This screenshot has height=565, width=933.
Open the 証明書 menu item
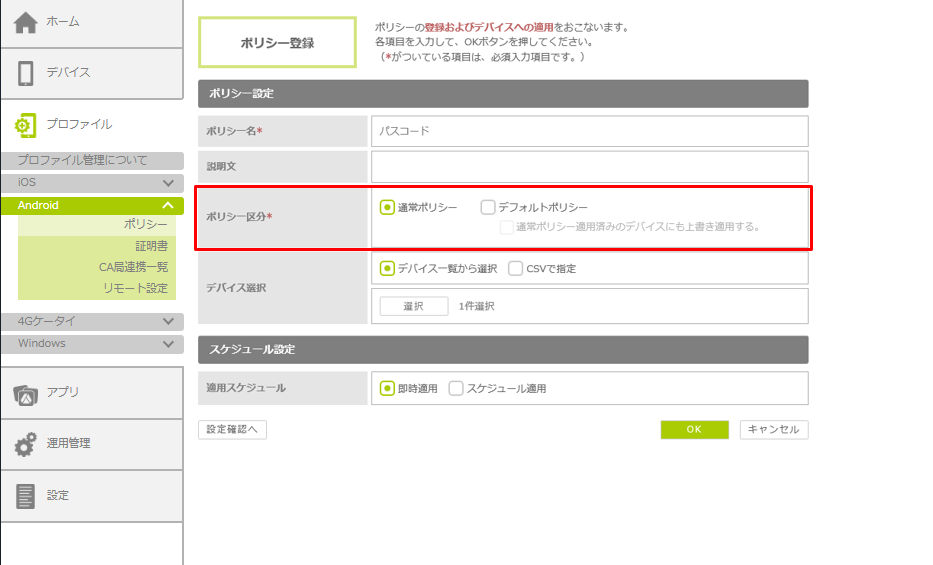tap(151, 246)
